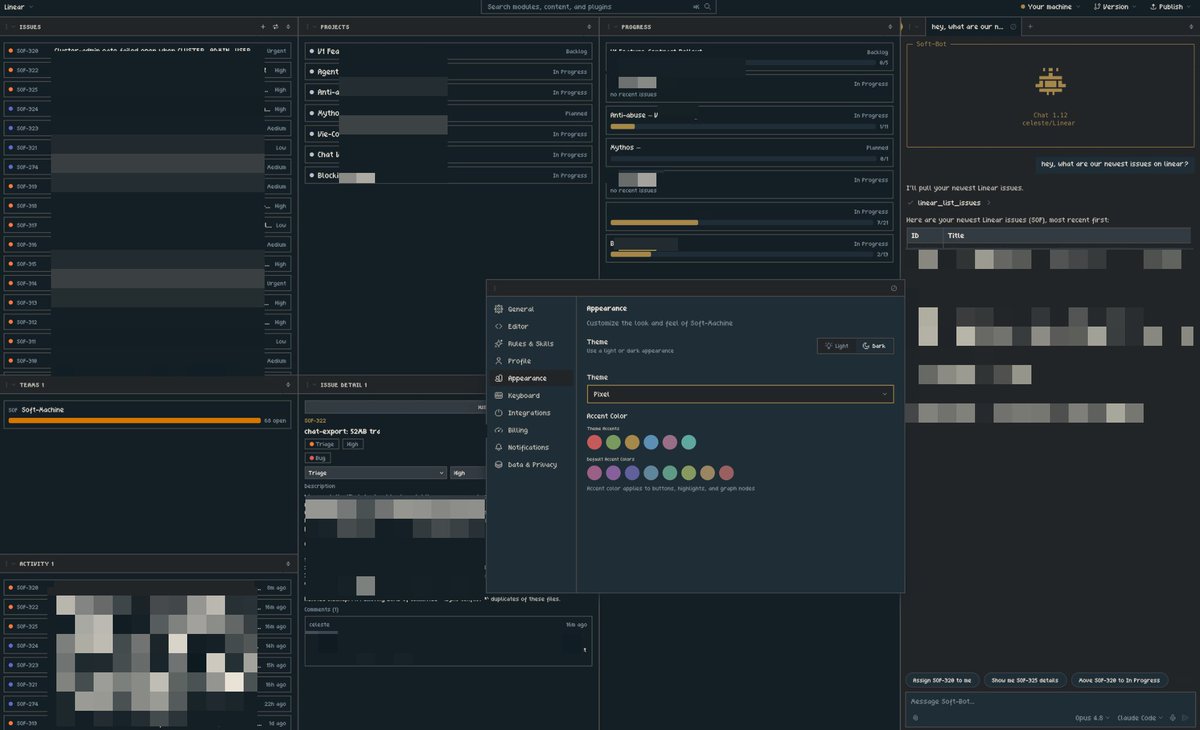This screenshot has height=730, width=1200.
Task: Open the Editor settings section
Action: coord(531,326)
